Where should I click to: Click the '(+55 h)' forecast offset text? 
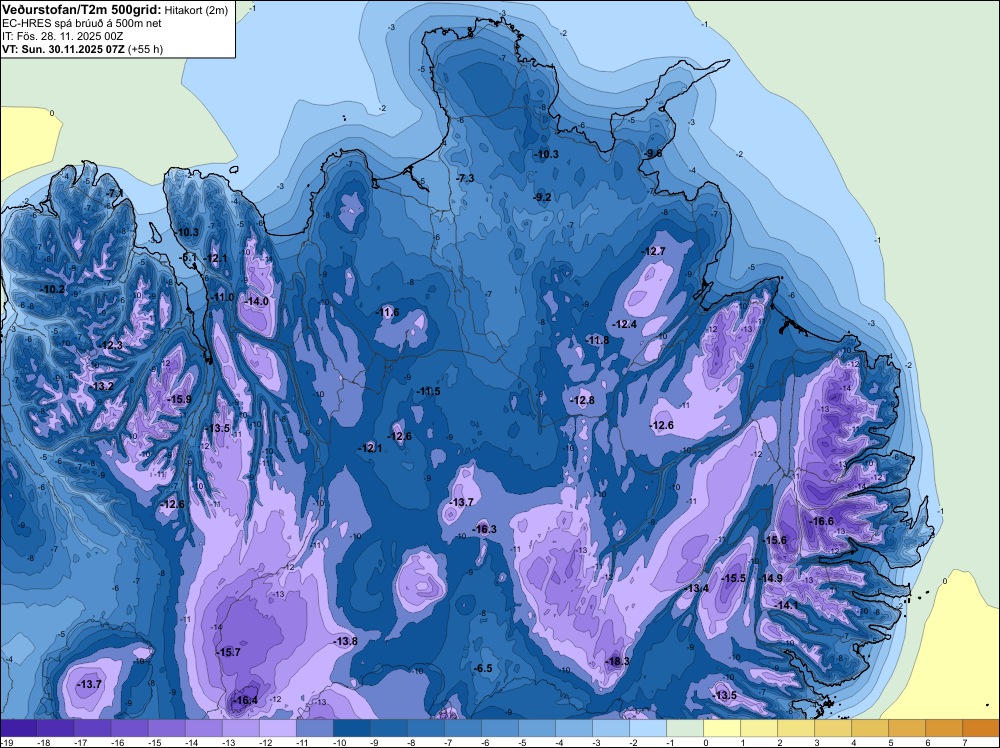click(146, 49)
